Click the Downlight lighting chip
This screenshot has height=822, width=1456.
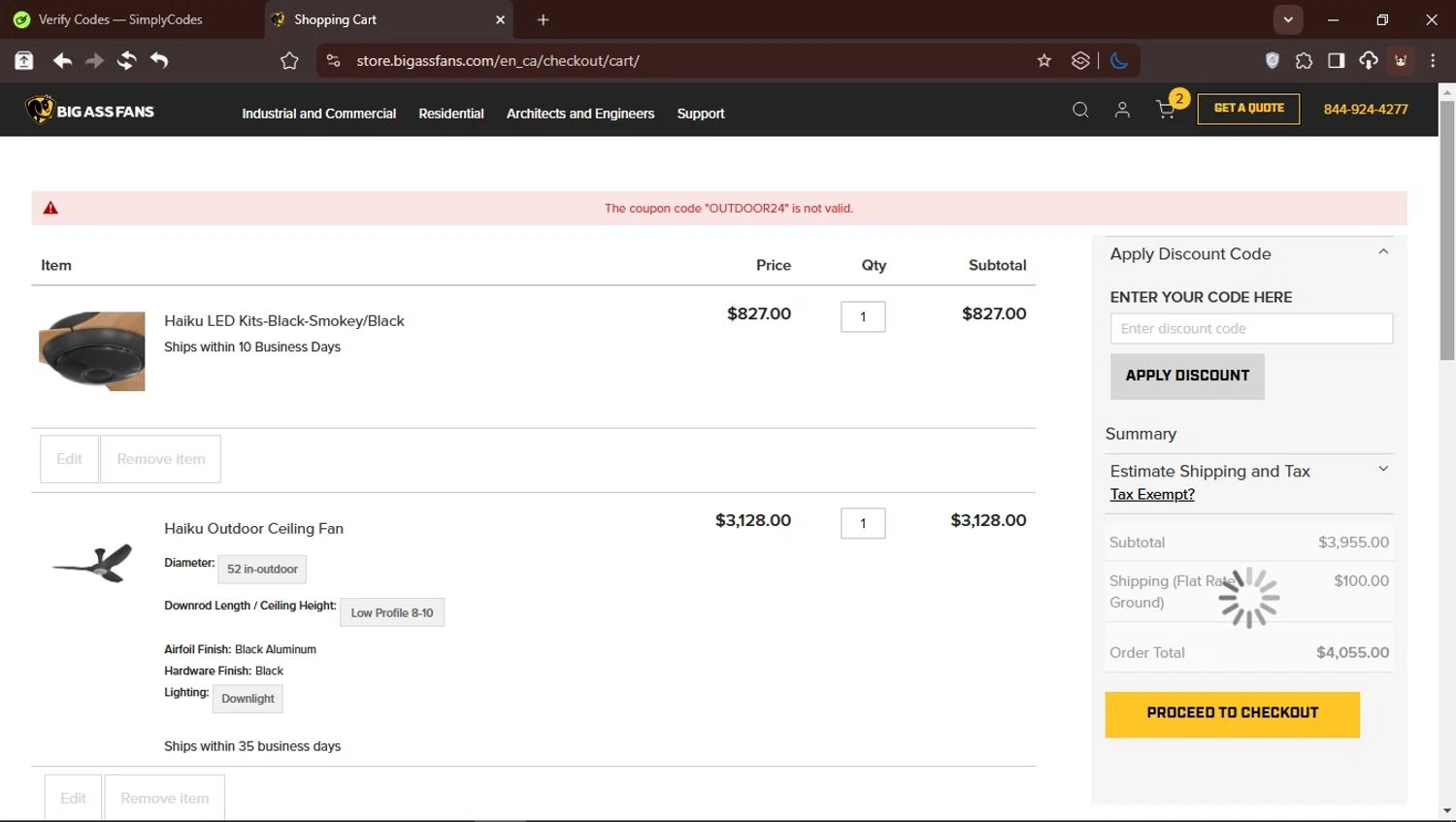(x=248, y=699)
